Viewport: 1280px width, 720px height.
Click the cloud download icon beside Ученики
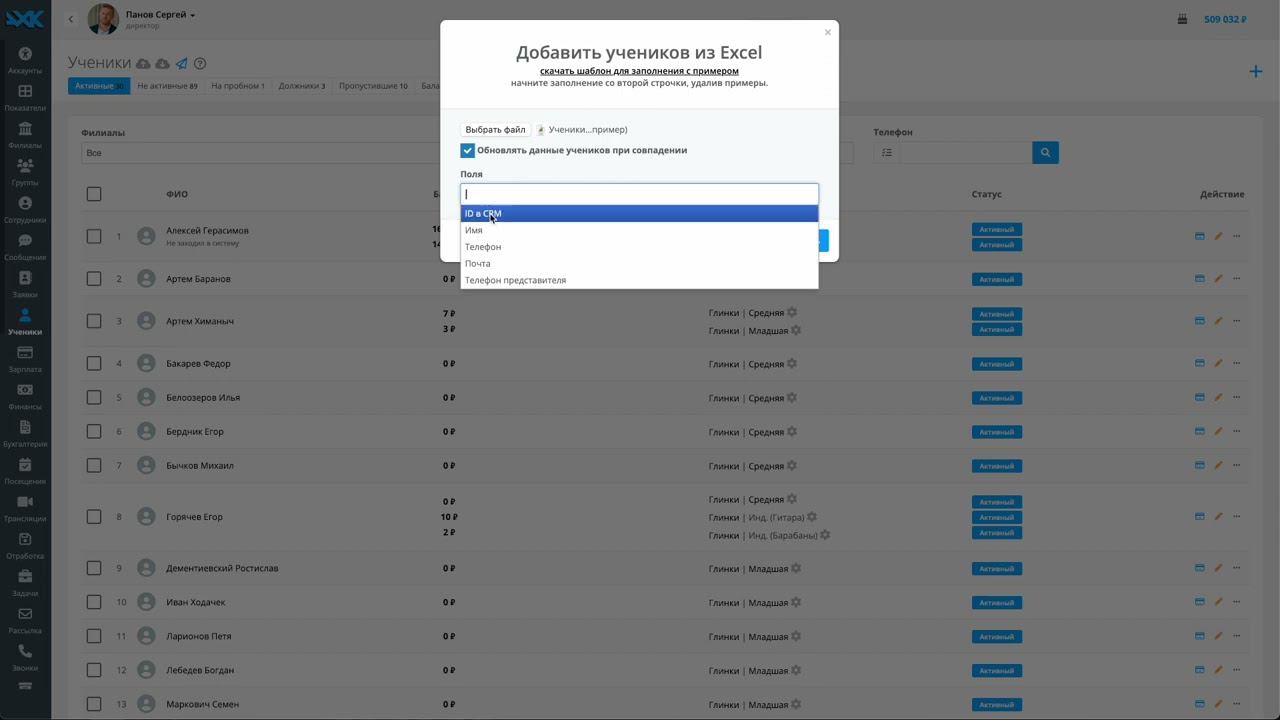162,63
